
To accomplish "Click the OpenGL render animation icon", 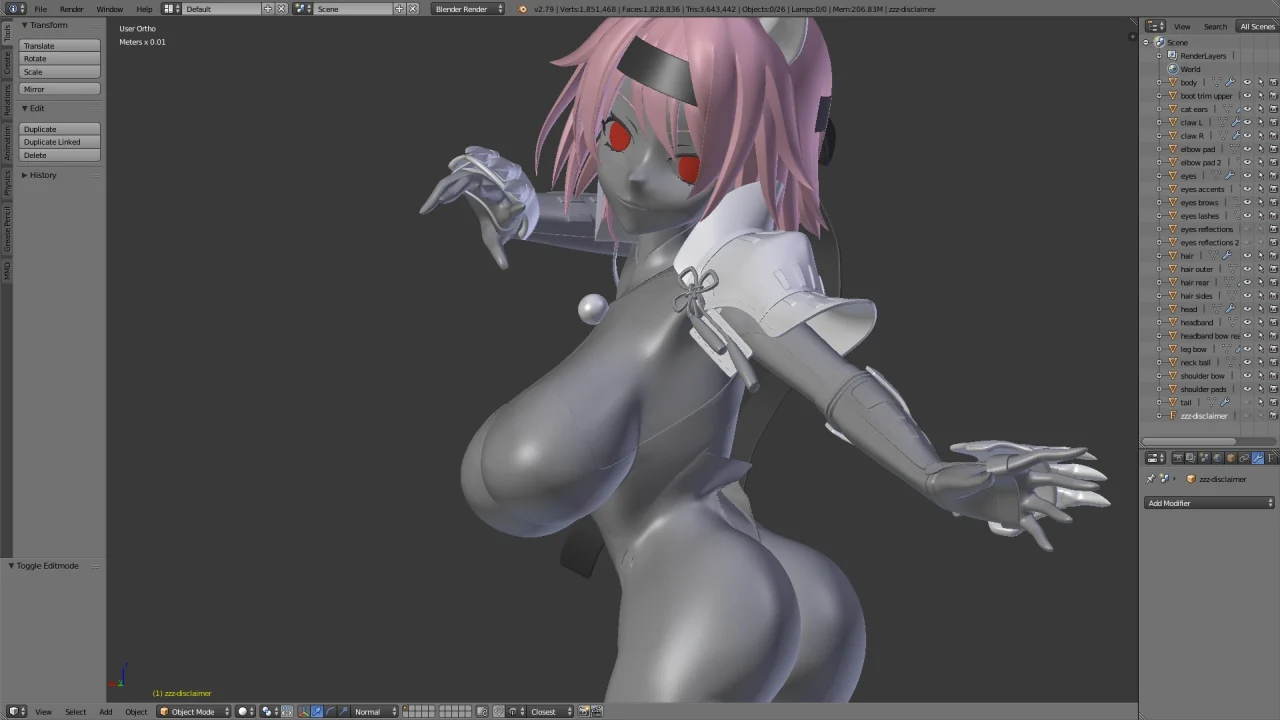I will pos(597,712).
